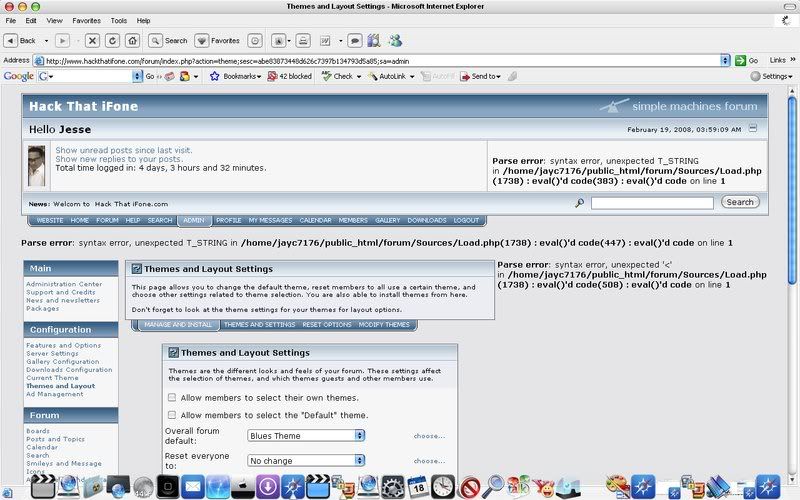Open the Discuss speech bubble icon
This screenshot has width=800, height=500.
click(355, 41)
